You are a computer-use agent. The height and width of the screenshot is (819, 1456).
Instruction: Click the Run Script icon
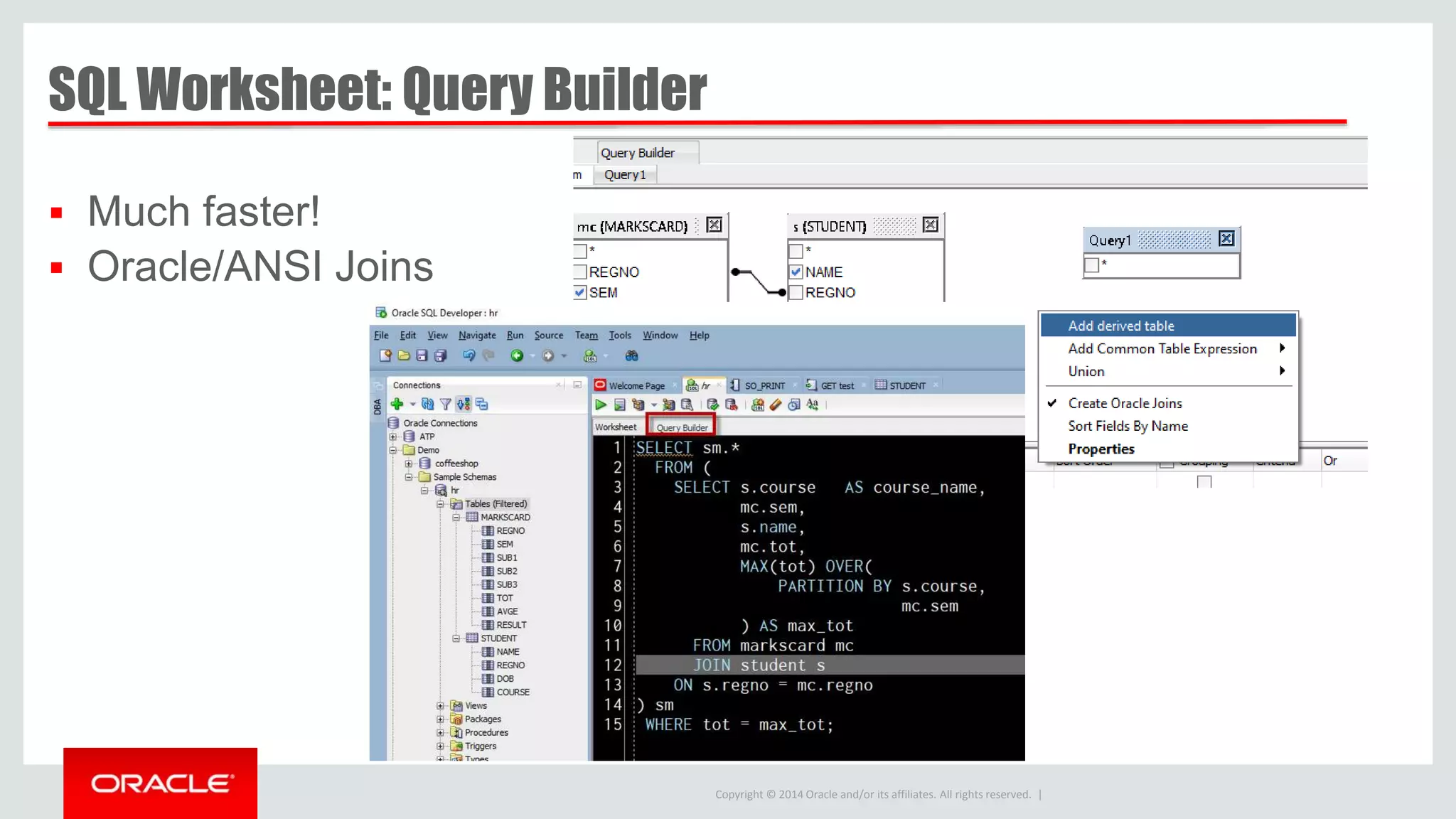619,405
